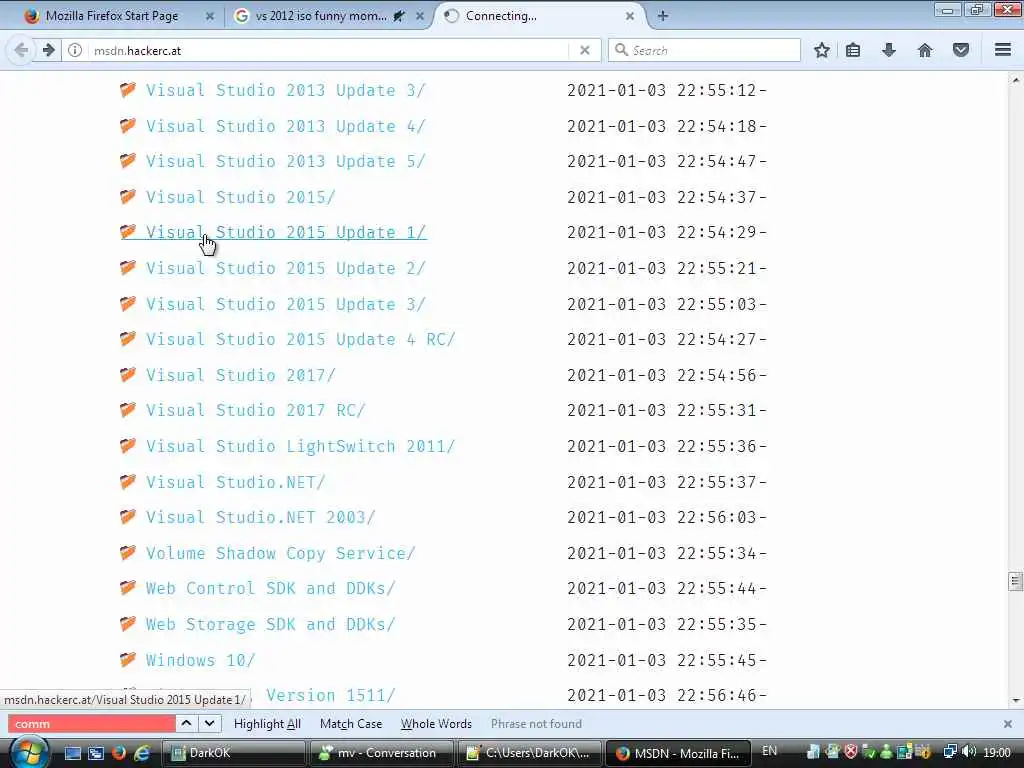1024x768 pixels.
Task: Close the find bar
Action: tap(1008, 724)
